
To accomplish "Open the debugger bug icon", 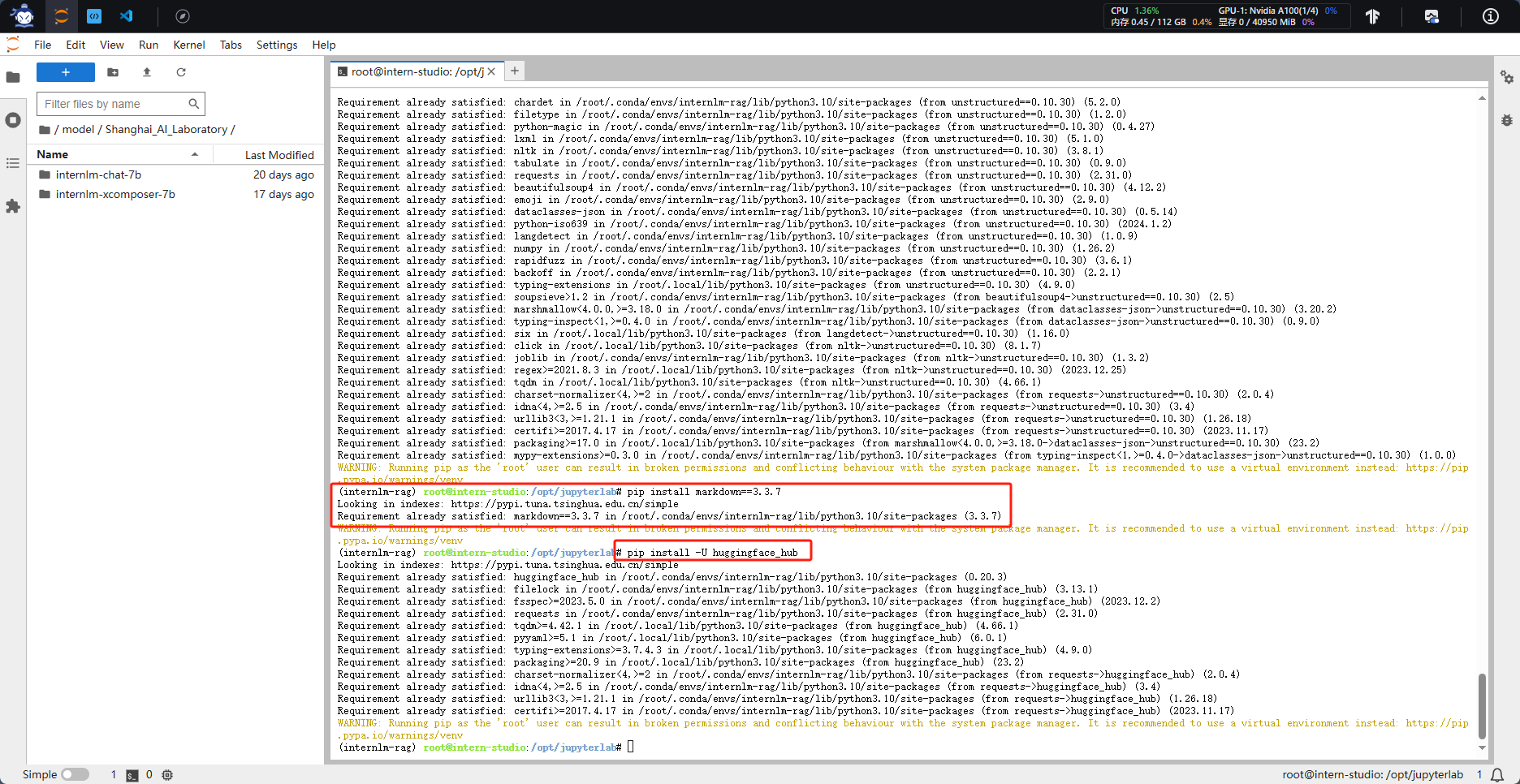I will [x=1507, y=120].
